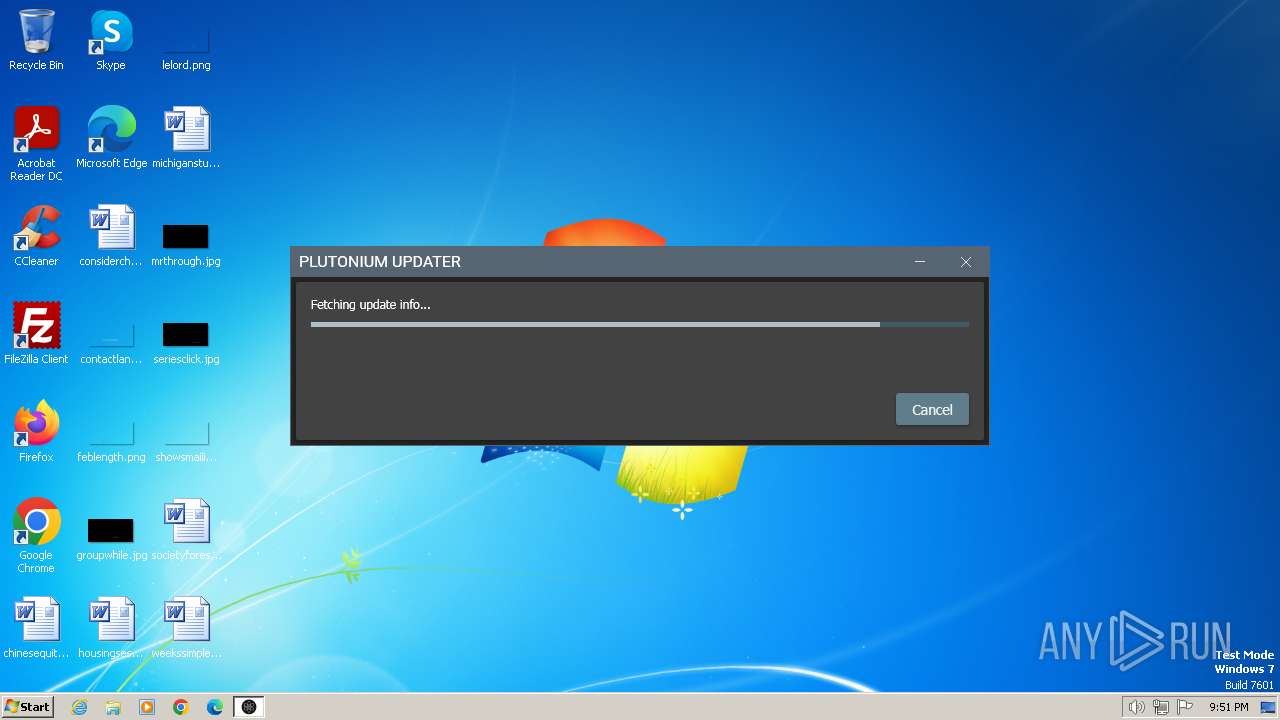Select the weekssimple... Word document
This screenshot has height=720, width=1280.
(186, 628)
